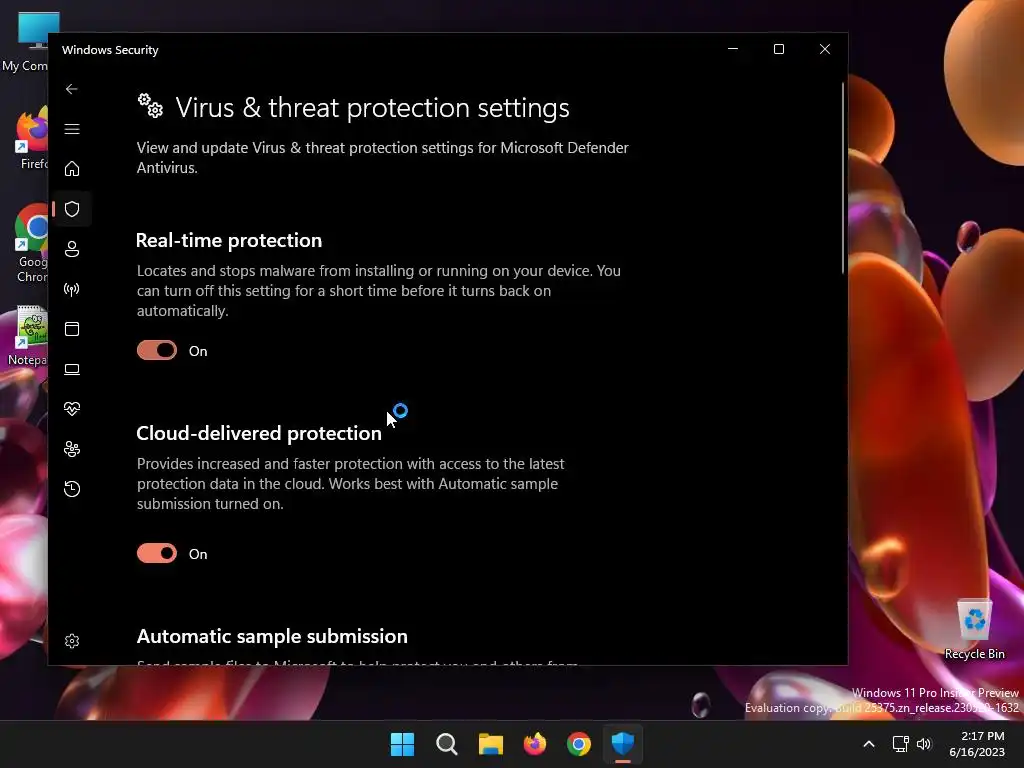The image size is (1024, 768).
Task: Turn off Real-time protection toggle
Action: 157,351
